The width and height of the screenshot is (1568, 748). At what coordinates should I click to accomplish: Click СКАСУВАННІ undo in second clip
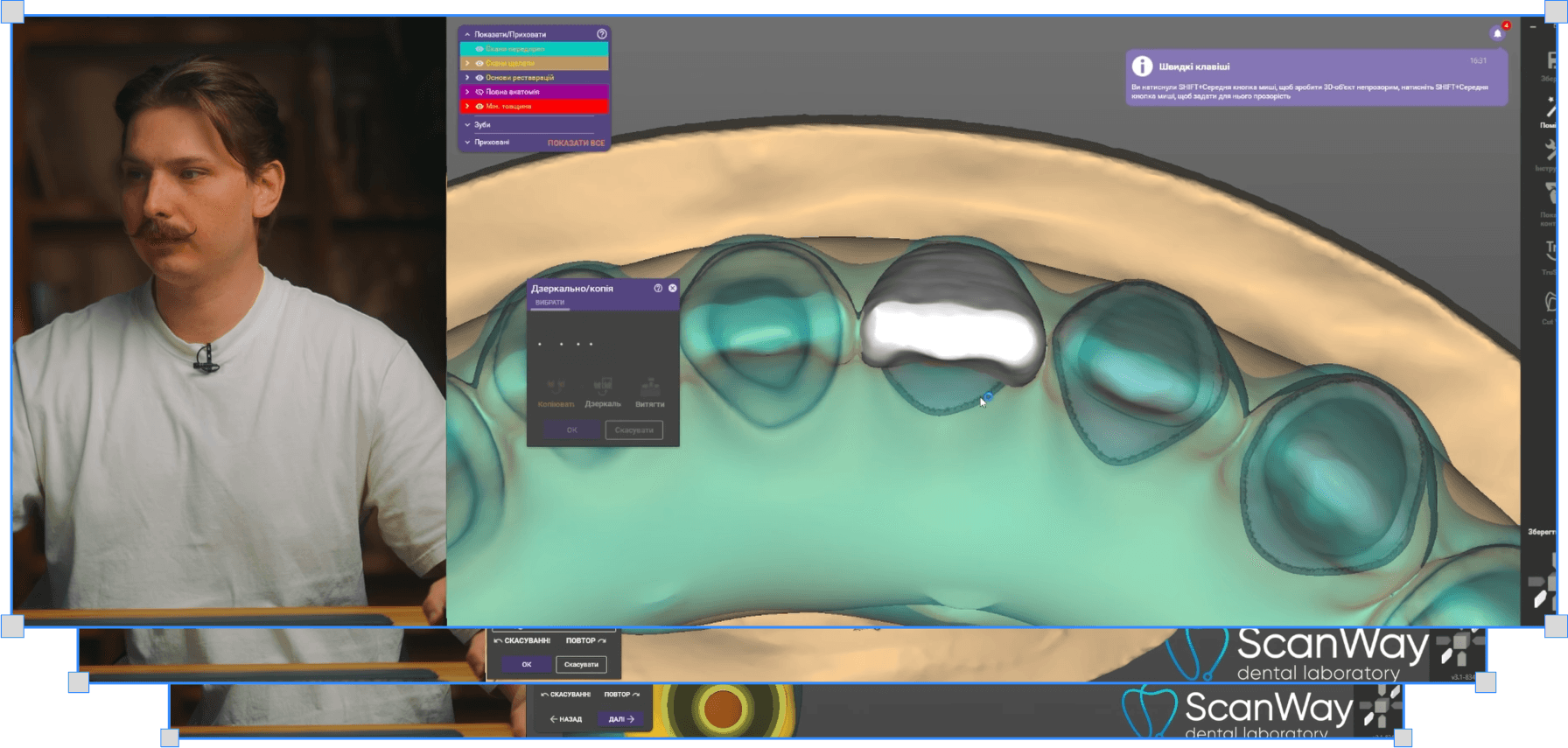pos(522,640)
